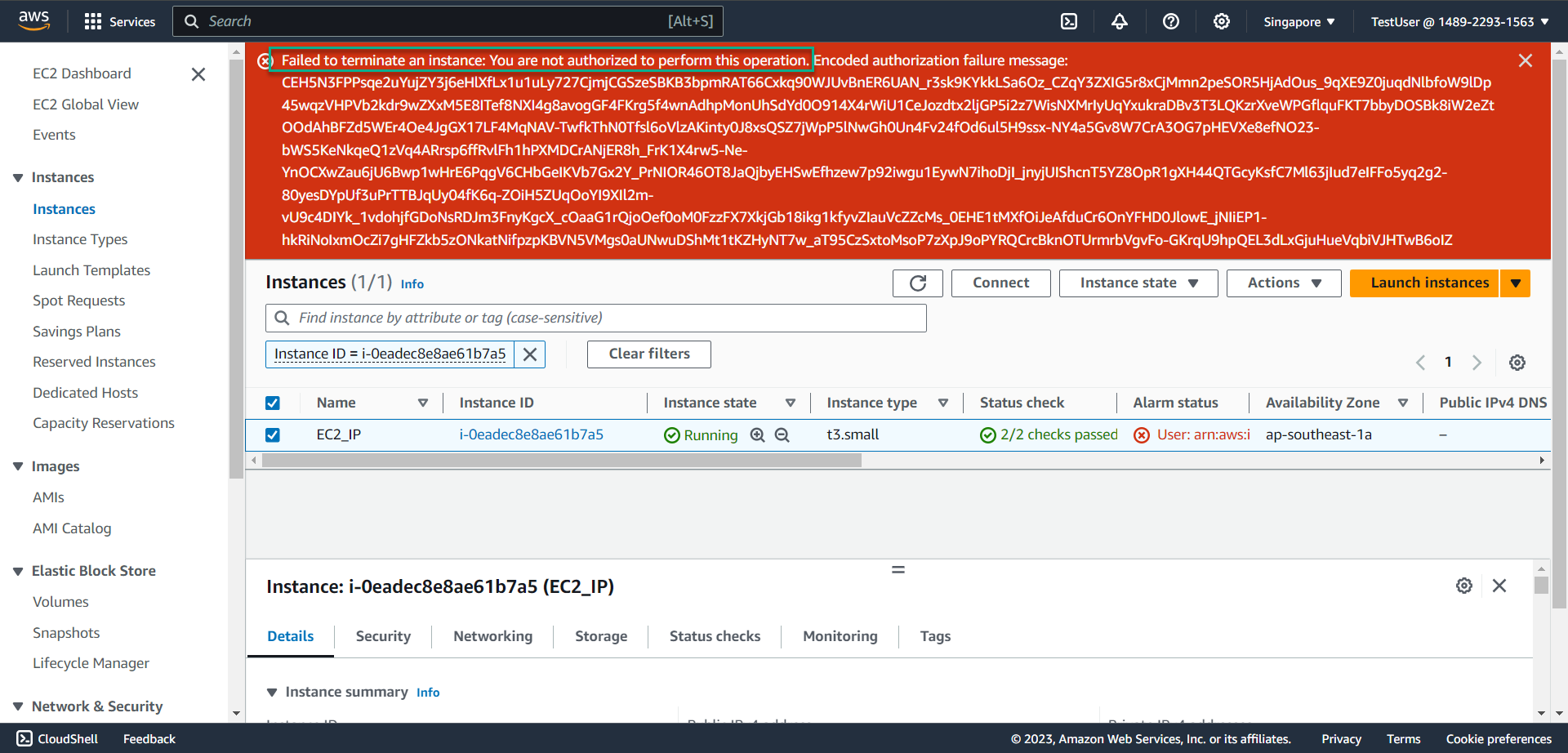Remove the Instance ID filter chip

(530, 354)
